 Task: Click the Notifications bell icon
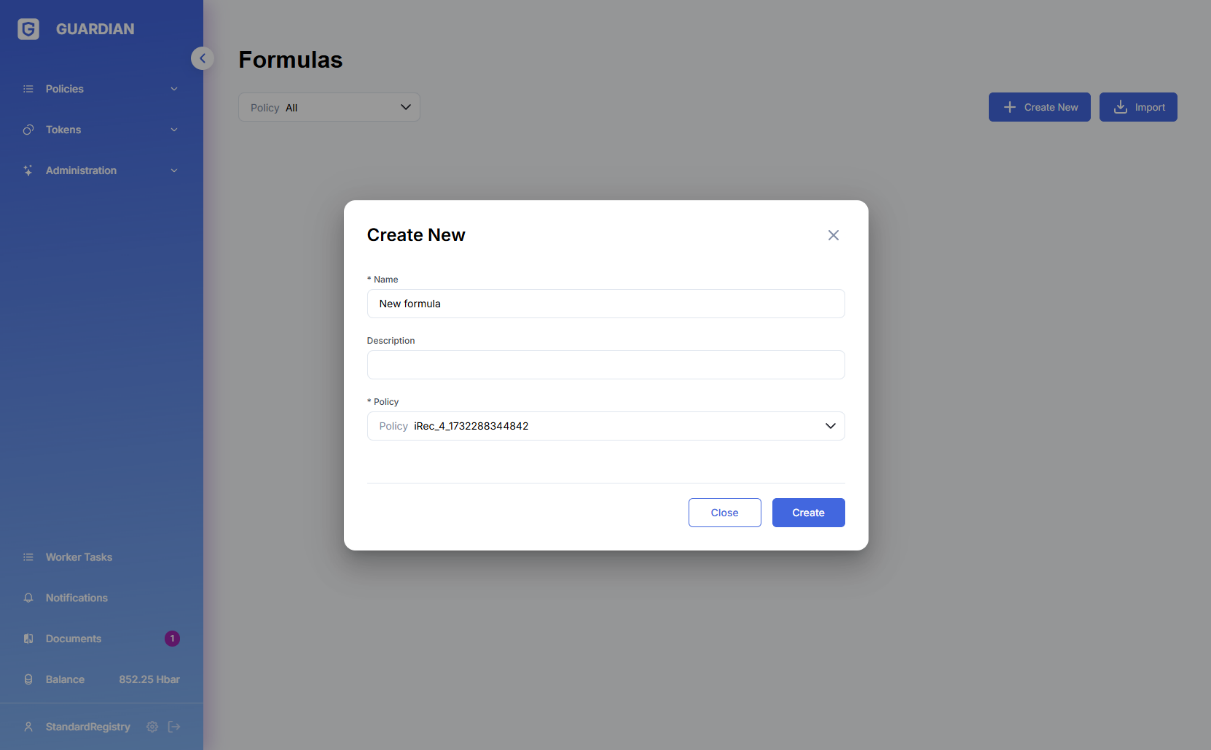pyautogui.click(x=29, y=598)
